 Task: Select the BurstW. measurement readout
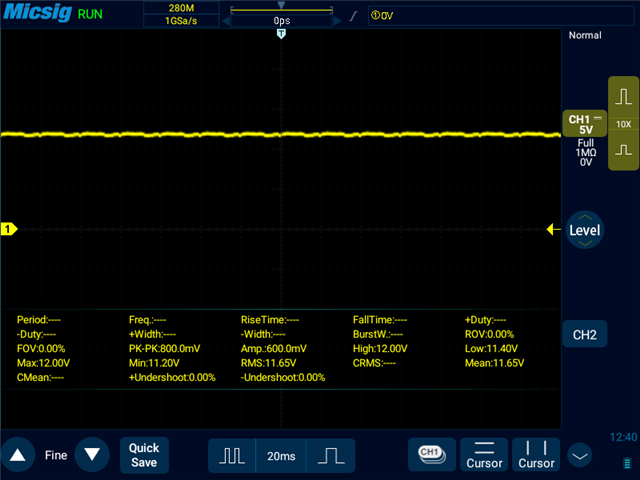[x=378, y=334]
